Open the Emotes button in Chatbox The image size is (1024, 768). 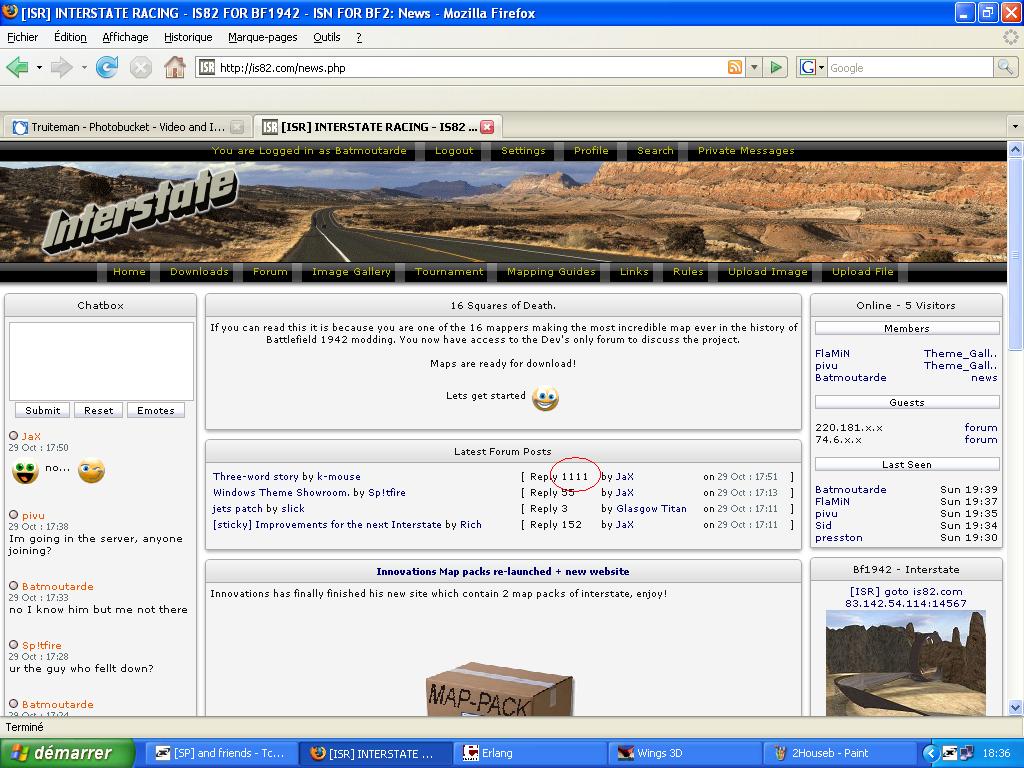coord(155,410)
